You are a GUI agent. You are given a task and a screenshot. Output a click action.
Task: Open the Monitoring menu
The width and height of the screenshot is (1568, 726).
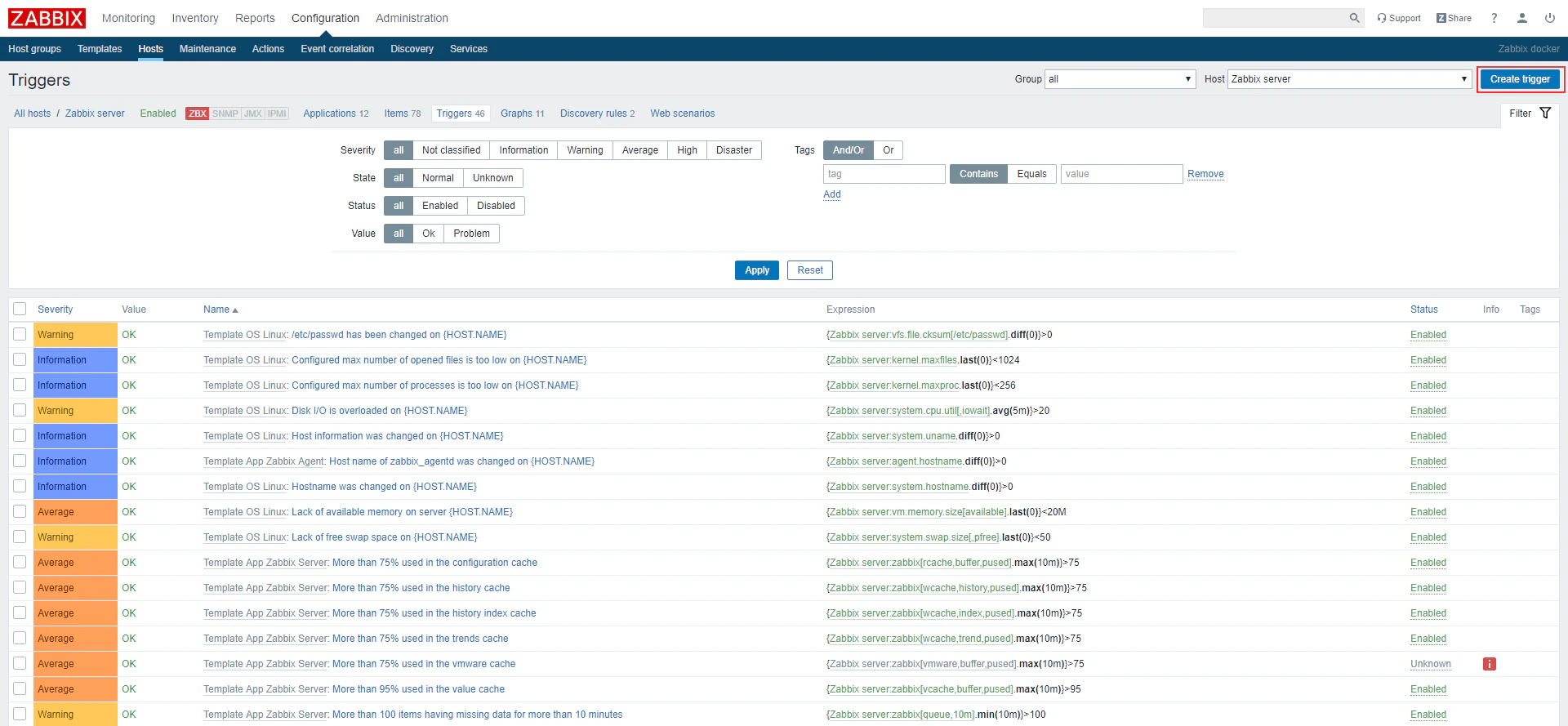128,18
